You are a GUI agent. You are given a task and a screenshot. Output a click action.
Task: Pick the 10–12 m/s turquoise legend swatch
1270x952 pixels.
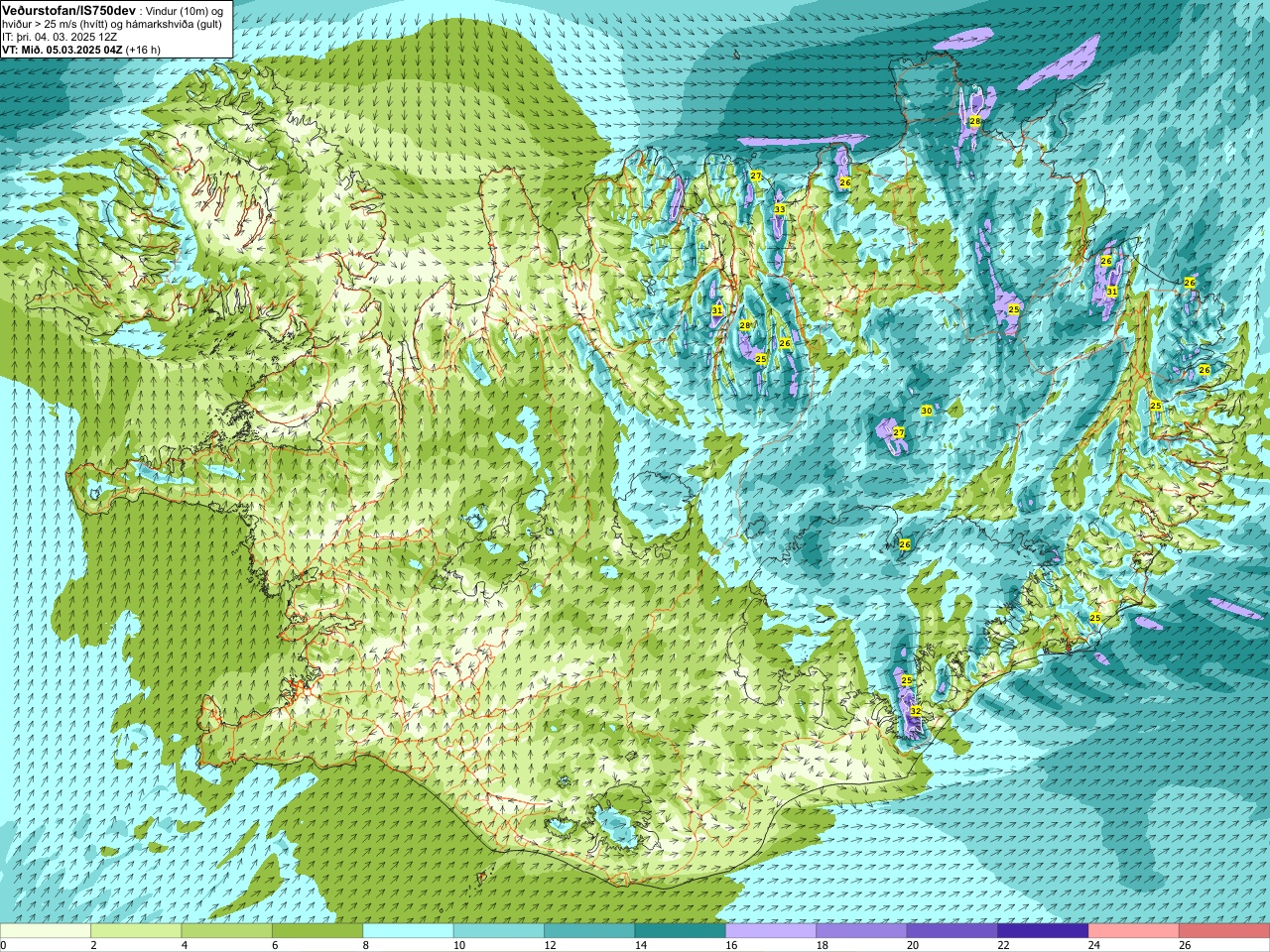[499, 931]
